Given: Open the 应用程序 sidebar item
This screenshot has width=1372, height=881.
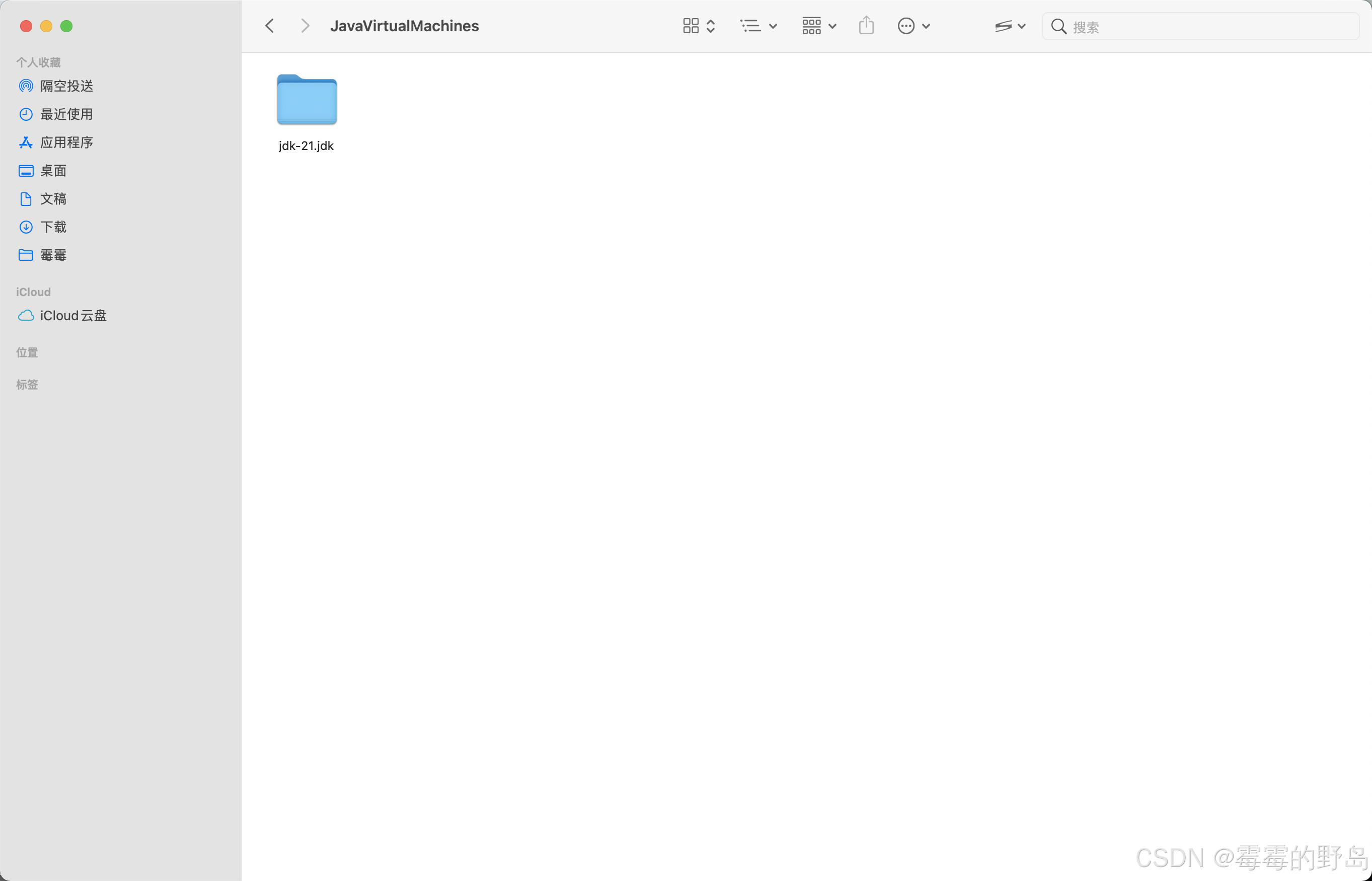Looking at the screenshot, I should [66, 142].
